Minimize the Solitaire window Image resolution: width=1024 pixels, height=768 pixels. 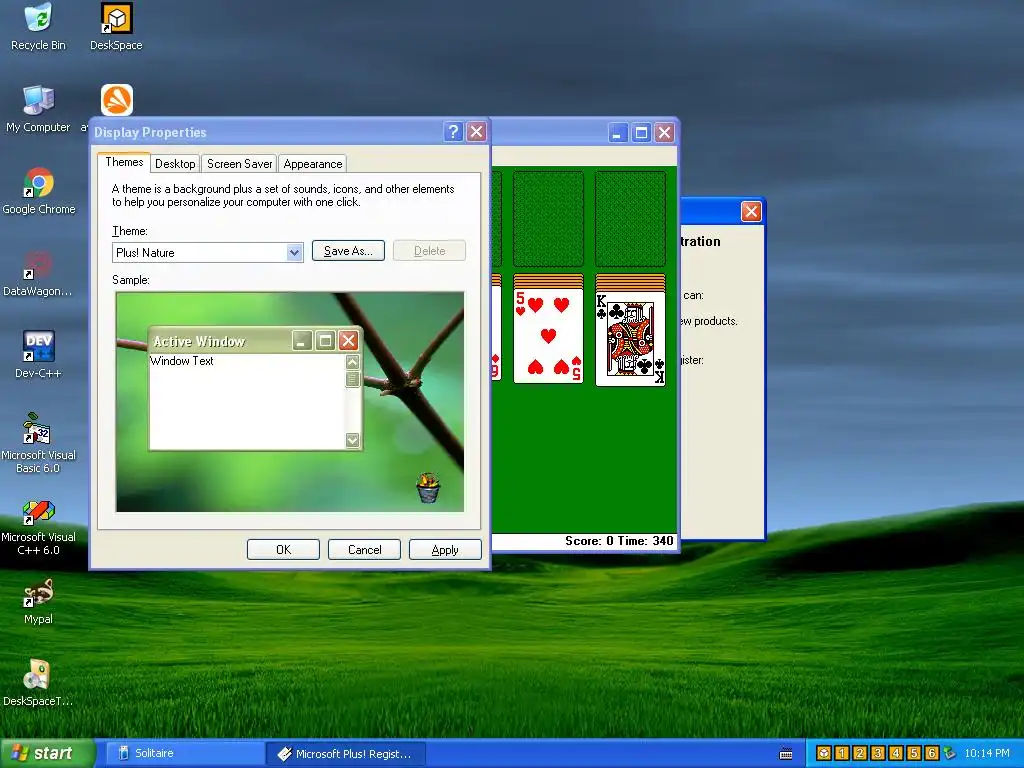(x=618, y=133)
